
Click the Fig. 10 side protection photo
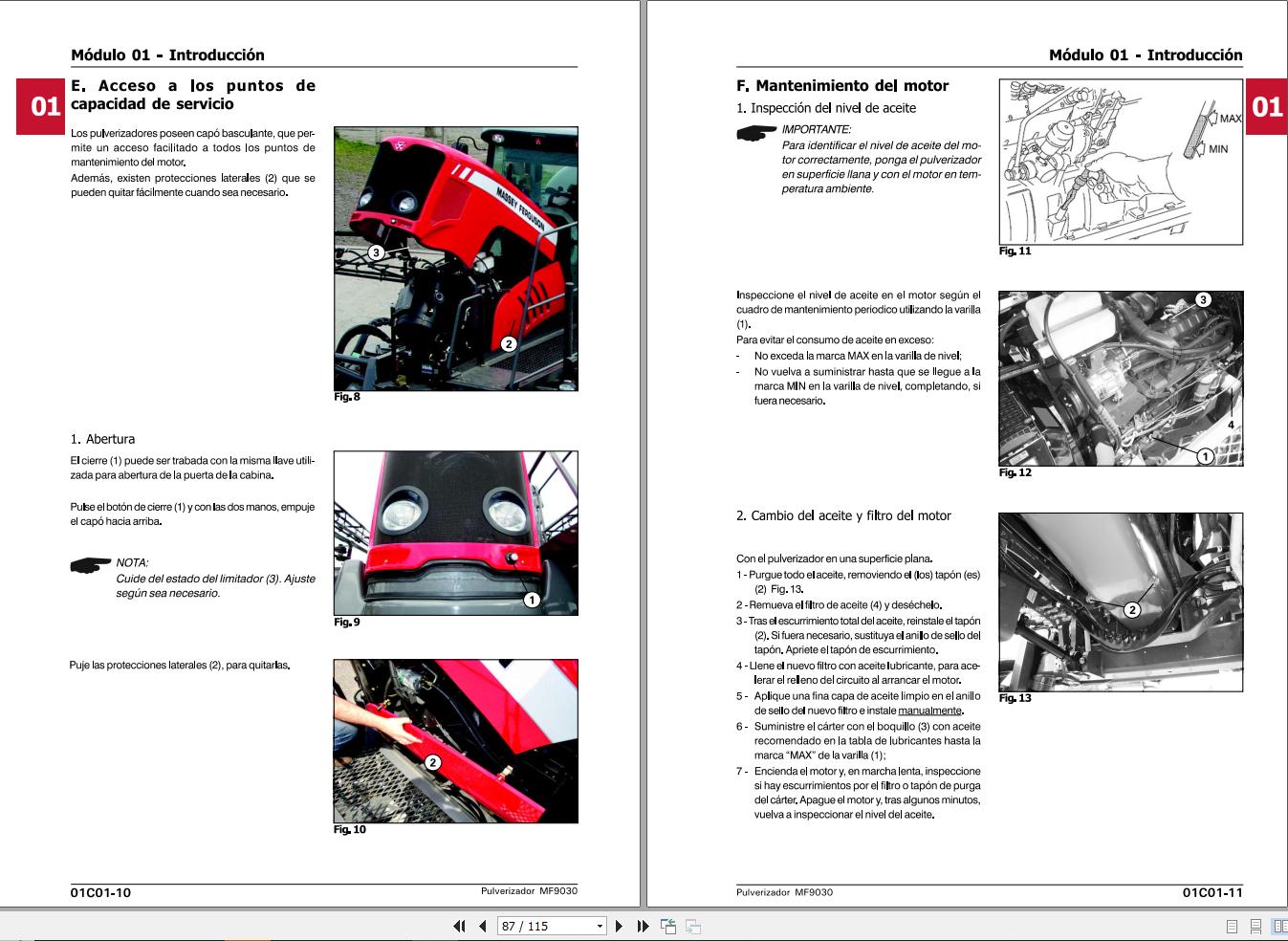(x=455, y=741)
